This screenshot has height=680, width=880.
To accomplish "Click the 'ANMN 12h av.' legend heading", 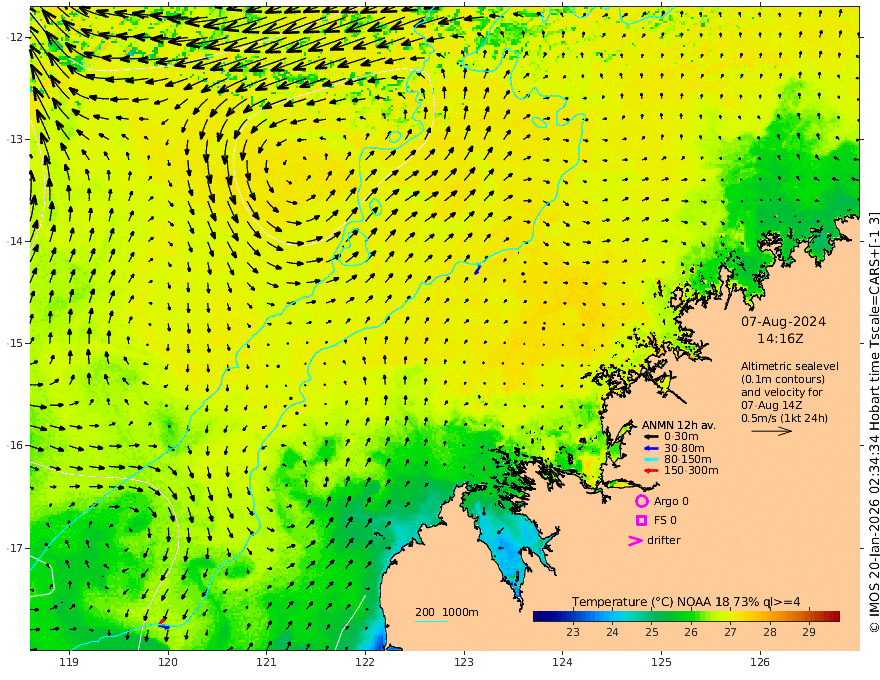I will tap(679, 425).
